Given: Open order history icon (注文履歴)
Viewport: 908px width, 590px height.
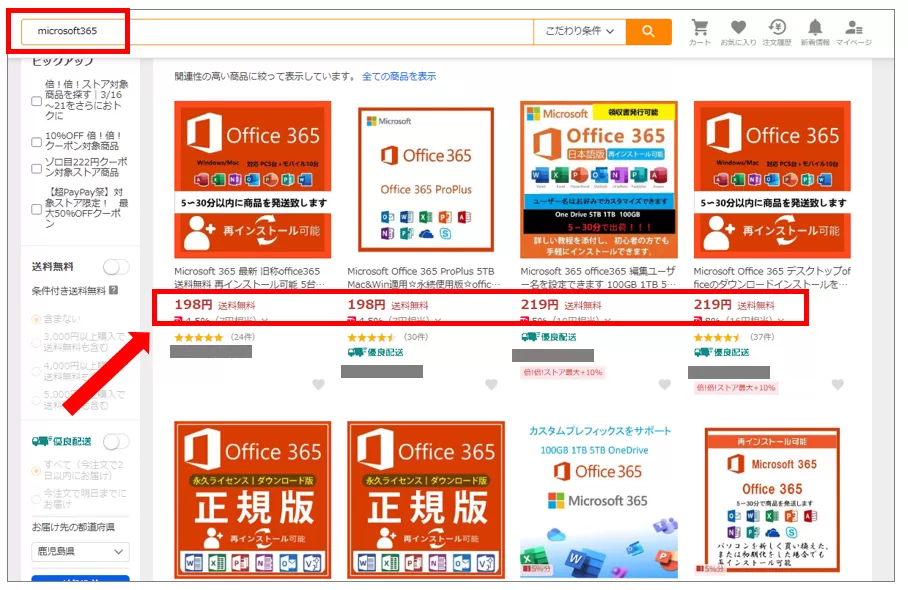Looking at the screenshot, I should click(777, 30).
